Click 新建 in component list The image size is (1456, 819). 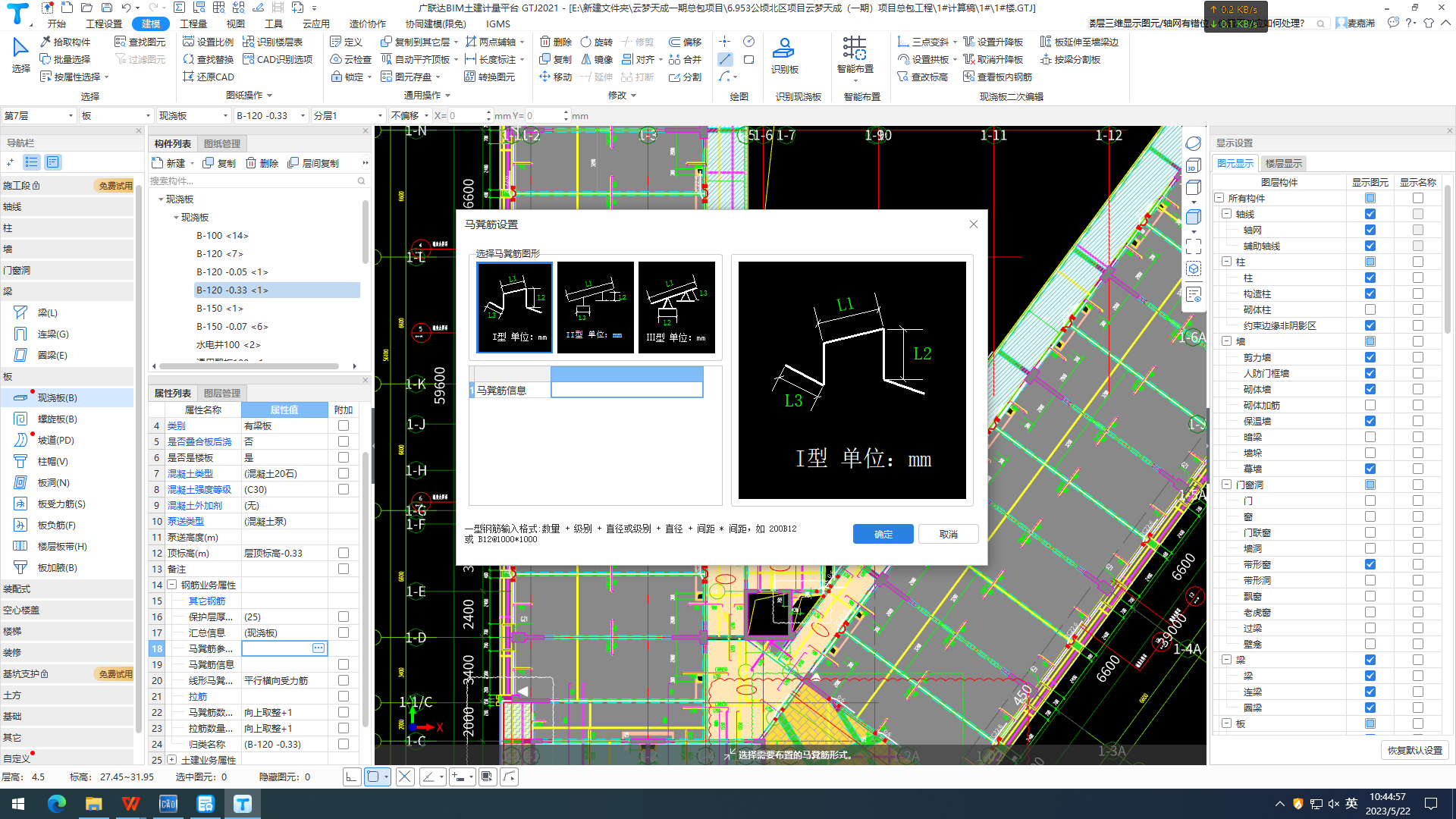[169, 163]
